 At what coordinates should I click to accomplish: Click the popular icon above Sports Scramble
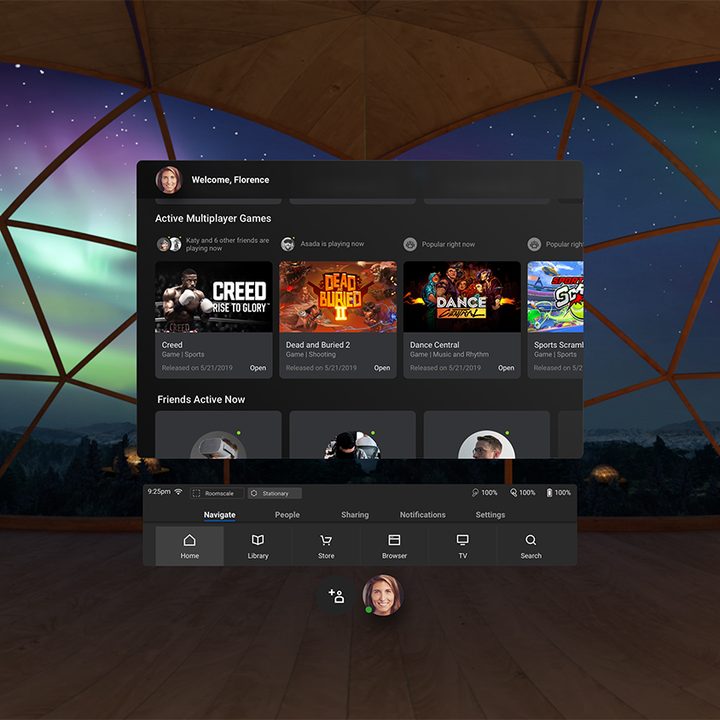[x=534, y=244]
